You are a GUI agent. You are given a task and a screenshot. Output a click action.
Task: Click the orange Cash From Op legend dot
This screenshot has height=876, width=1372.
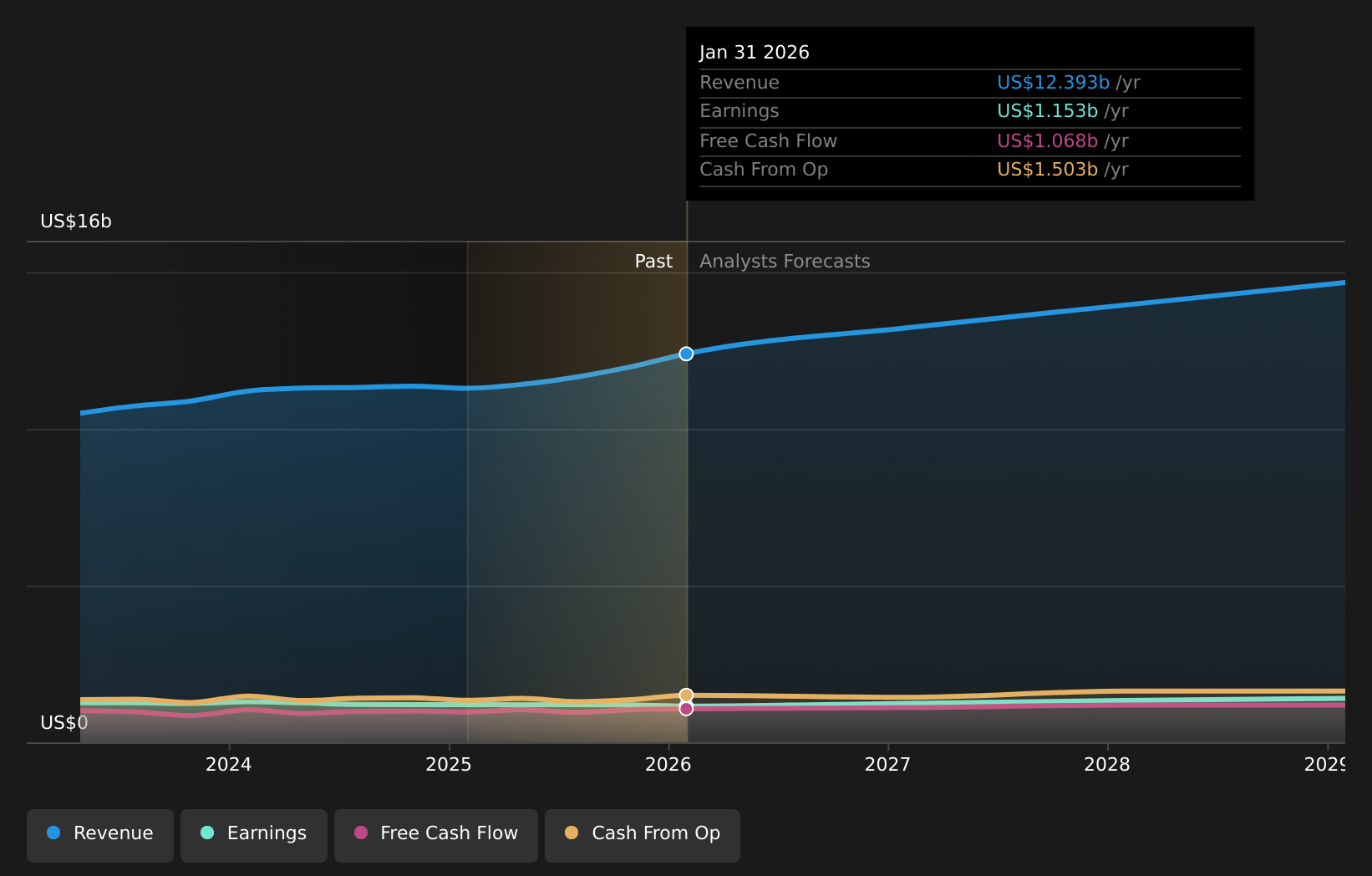coord(572,833)
